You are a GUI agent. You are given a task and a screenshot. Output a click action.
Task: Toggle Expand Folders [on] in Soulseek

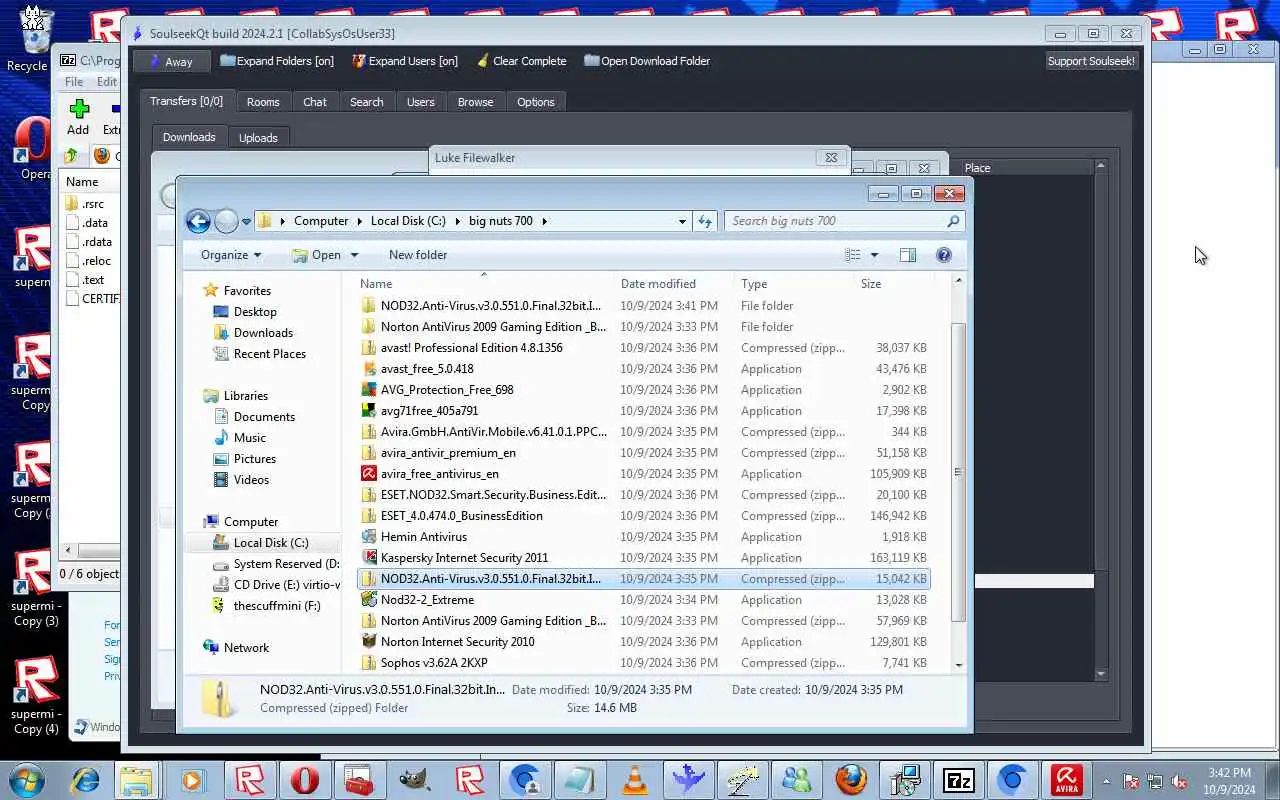tap(277, 61)
